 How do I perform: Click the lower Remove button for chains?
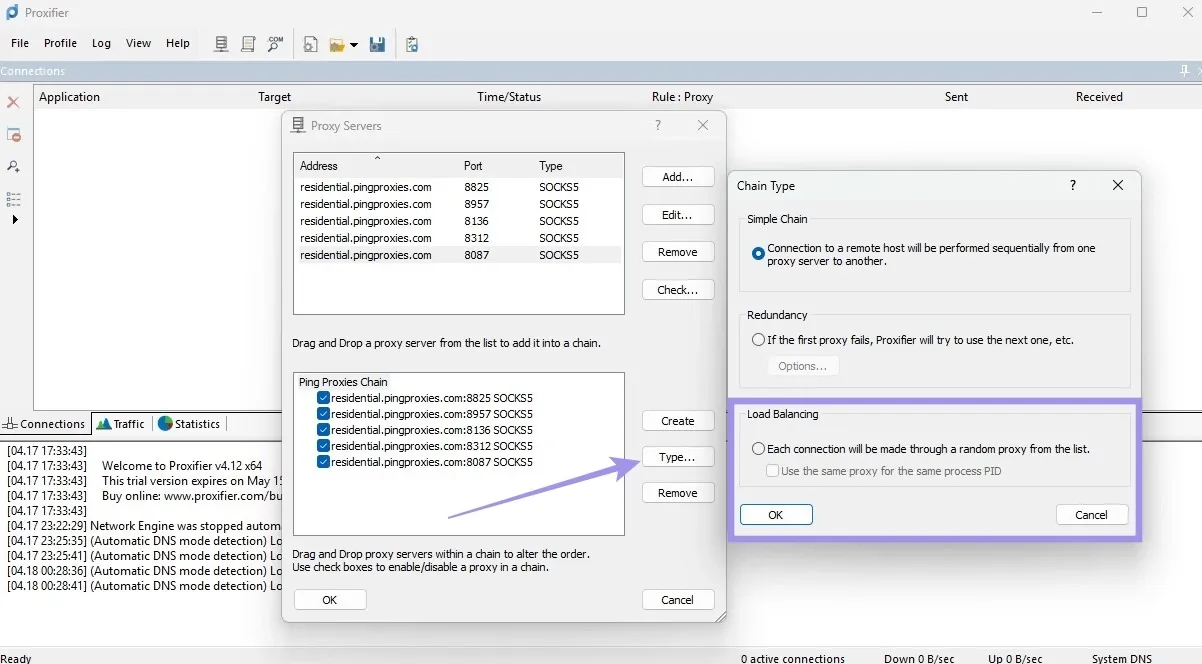pos(678,493)
